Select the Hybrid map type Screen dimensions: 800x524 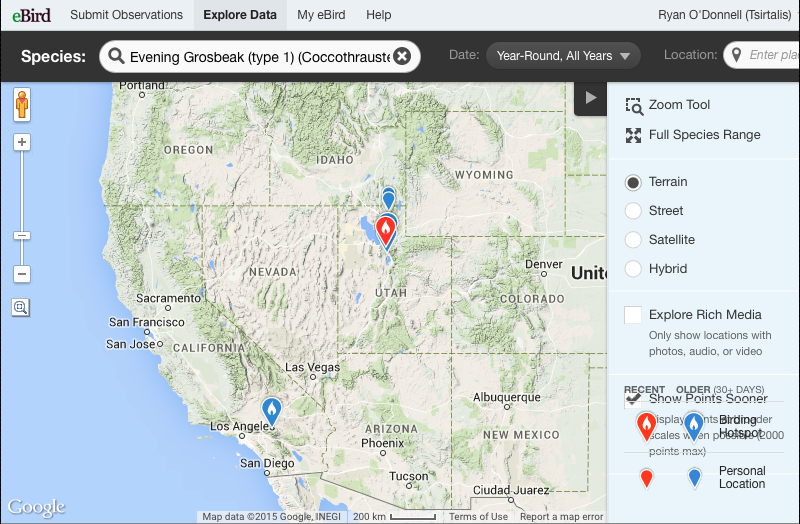point(633,269)
